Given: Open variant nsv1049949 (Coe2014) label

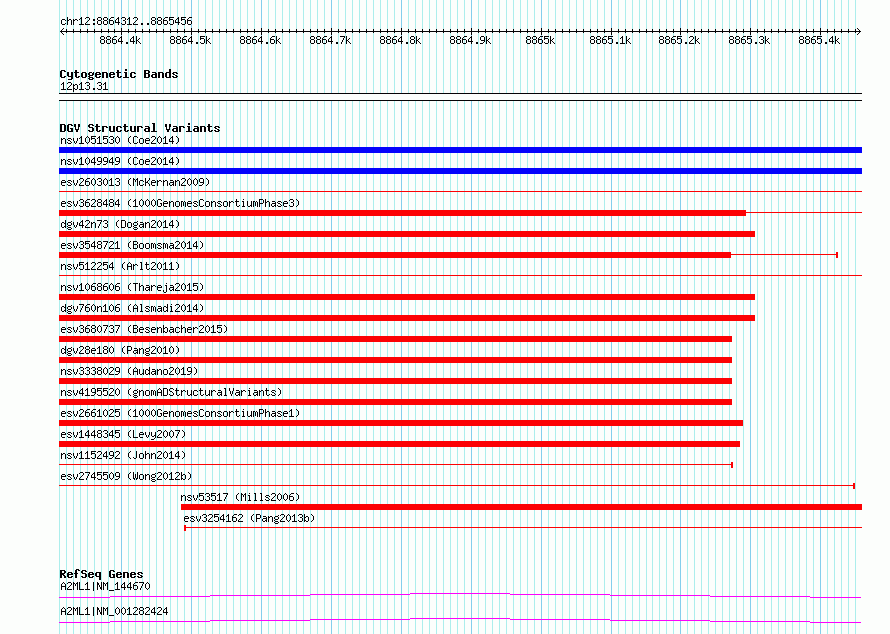Looking at the screenshot, I should coord(120,161).
